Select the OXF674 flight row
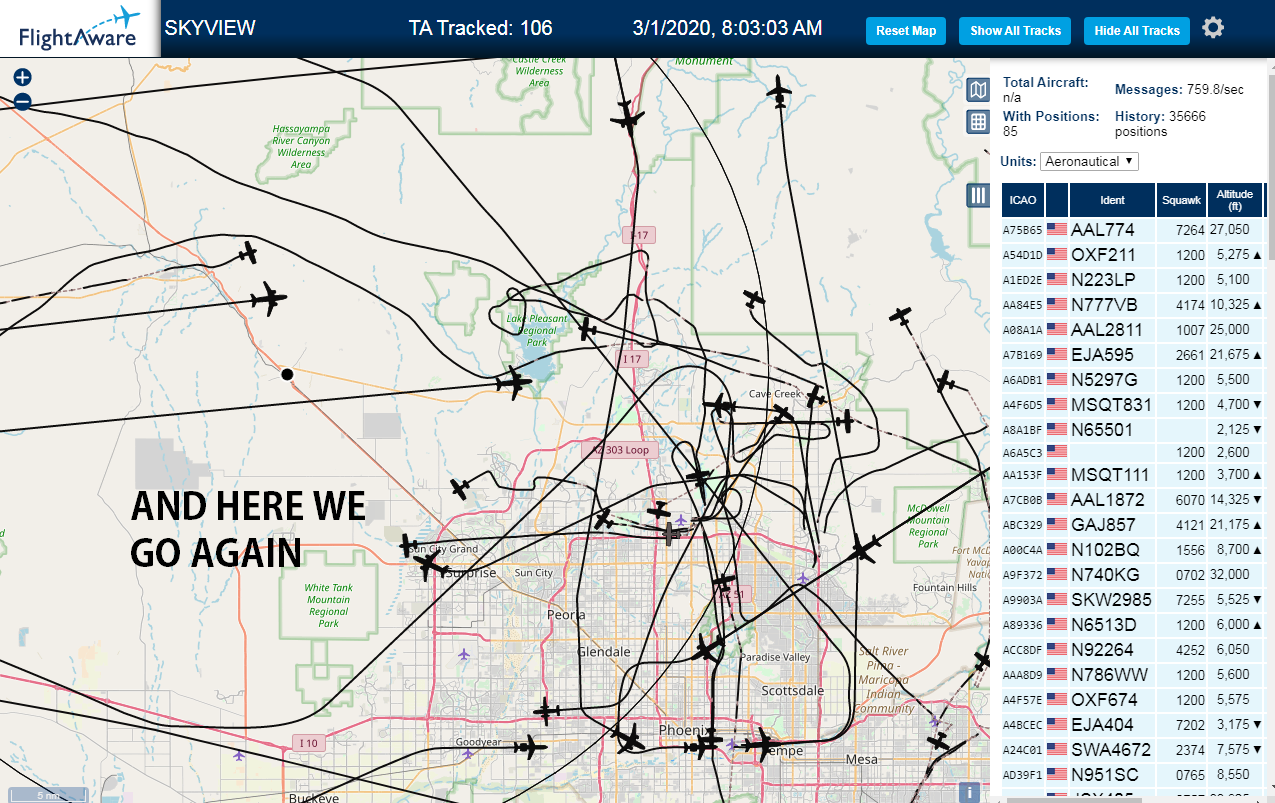 [x=1132, y=700]
